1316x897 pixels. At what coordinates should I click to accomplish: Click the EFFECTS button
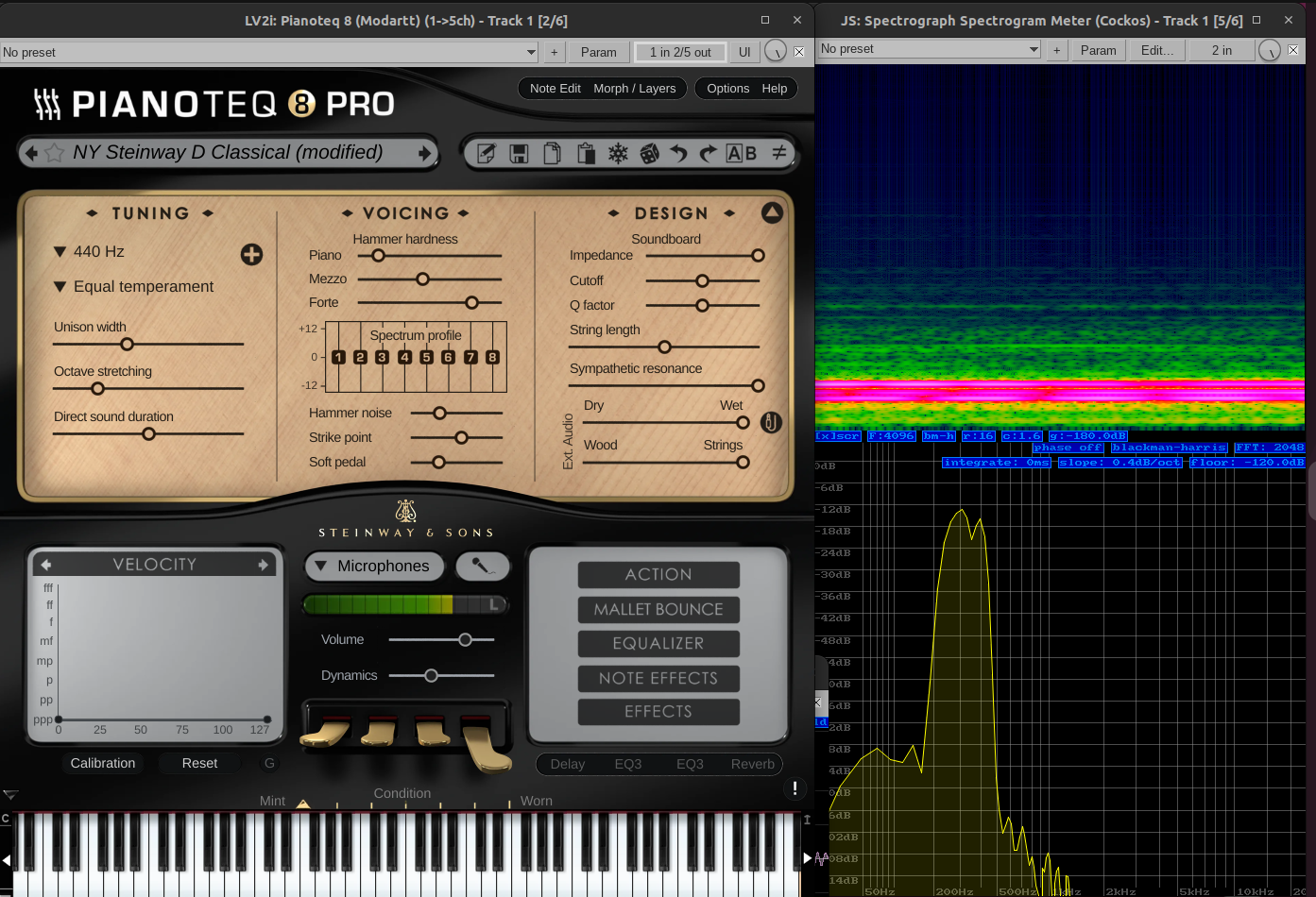[658, 711]
